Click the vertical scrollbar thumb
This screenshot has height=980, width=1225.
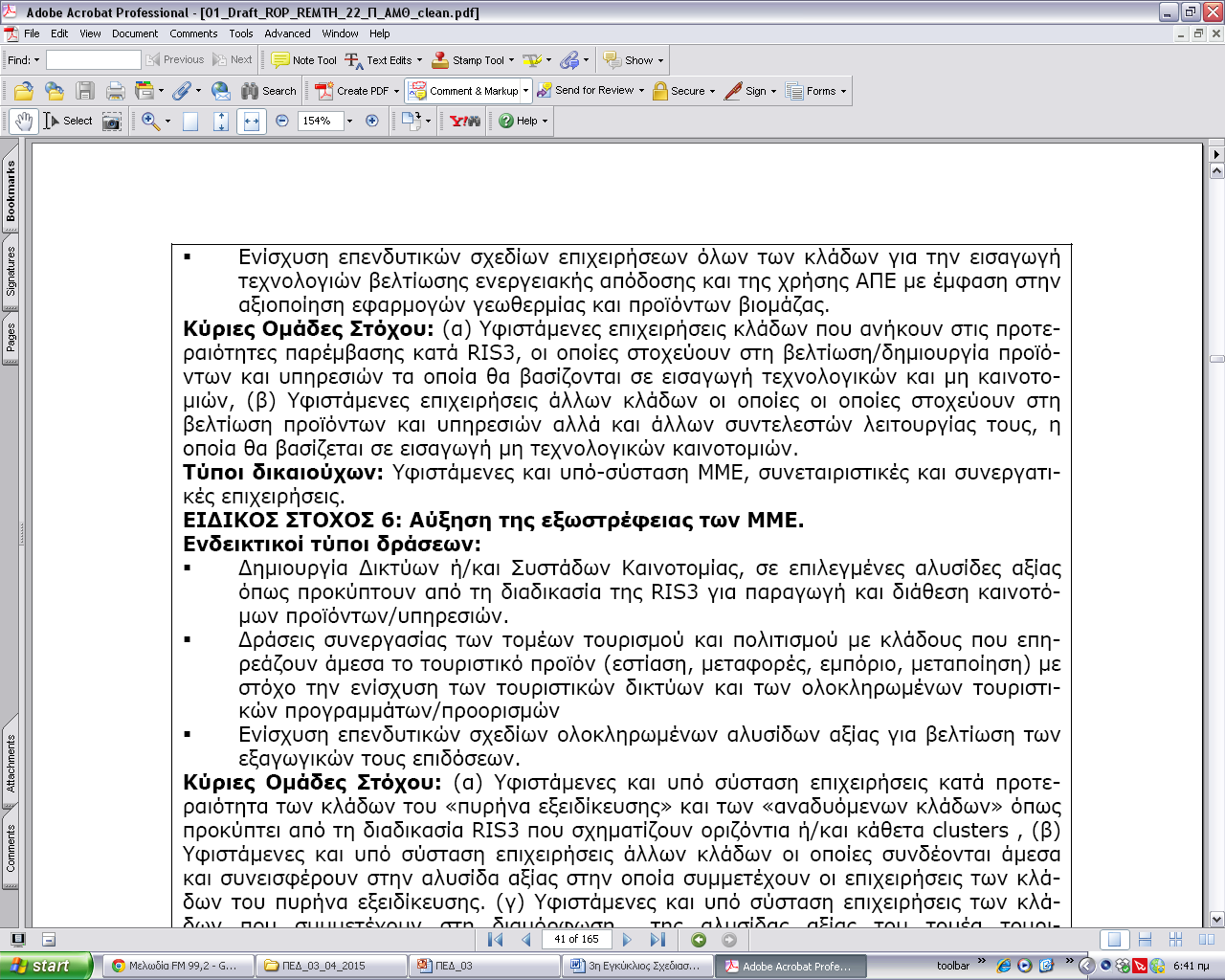point(1216,359)
